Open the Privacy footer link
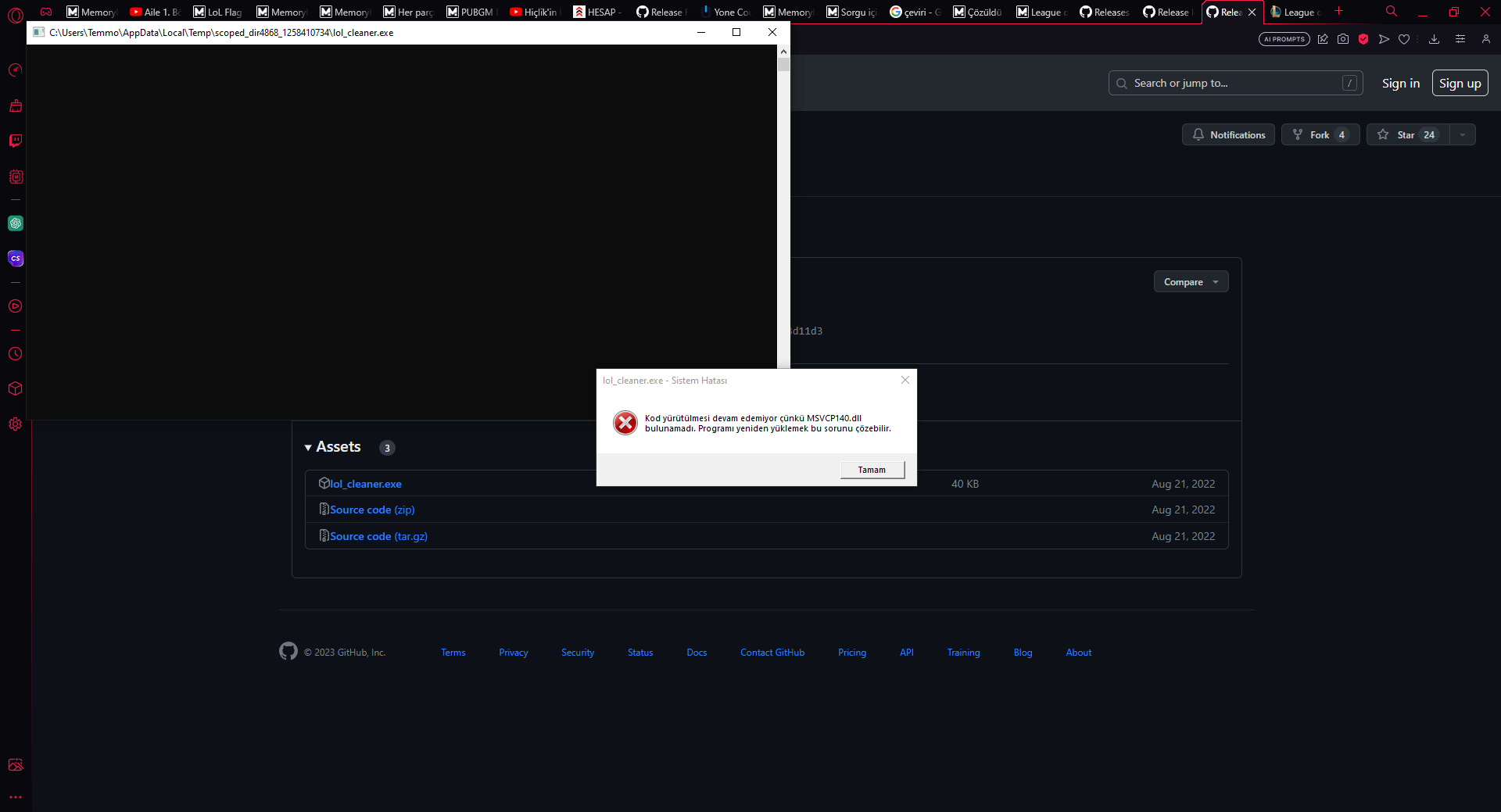Viewport: 1501px width, 812px height. tap(514, 653)
